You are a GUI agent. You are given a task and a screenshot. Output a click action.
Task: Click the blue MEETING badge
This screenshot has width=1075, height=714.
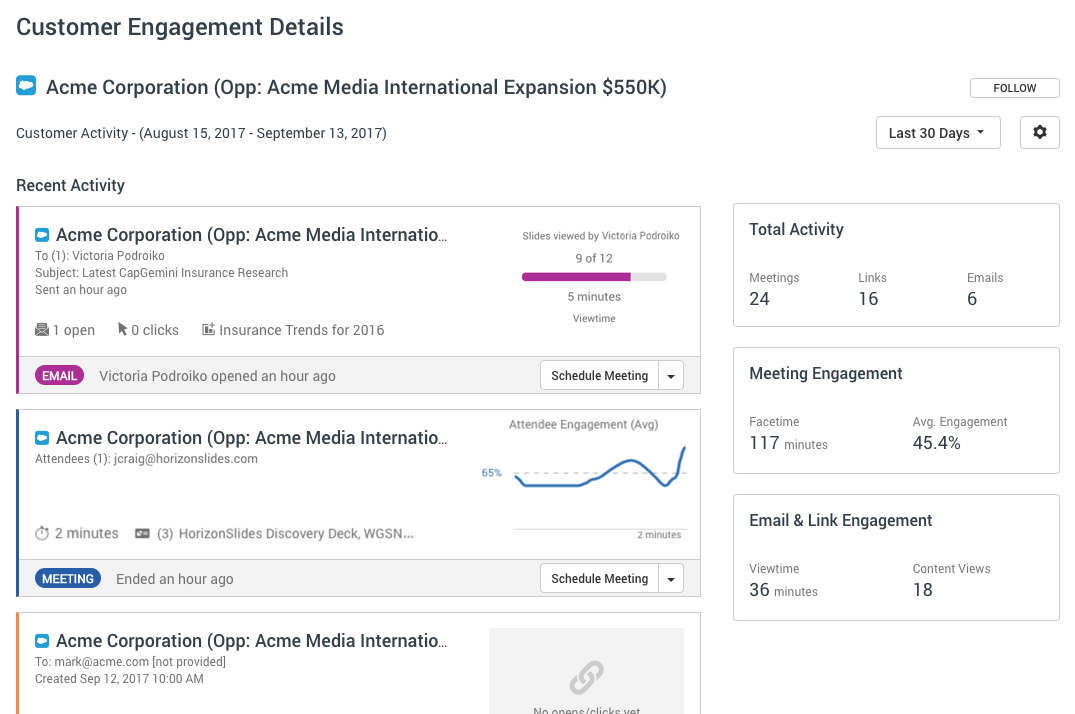[x=68, y=579]
